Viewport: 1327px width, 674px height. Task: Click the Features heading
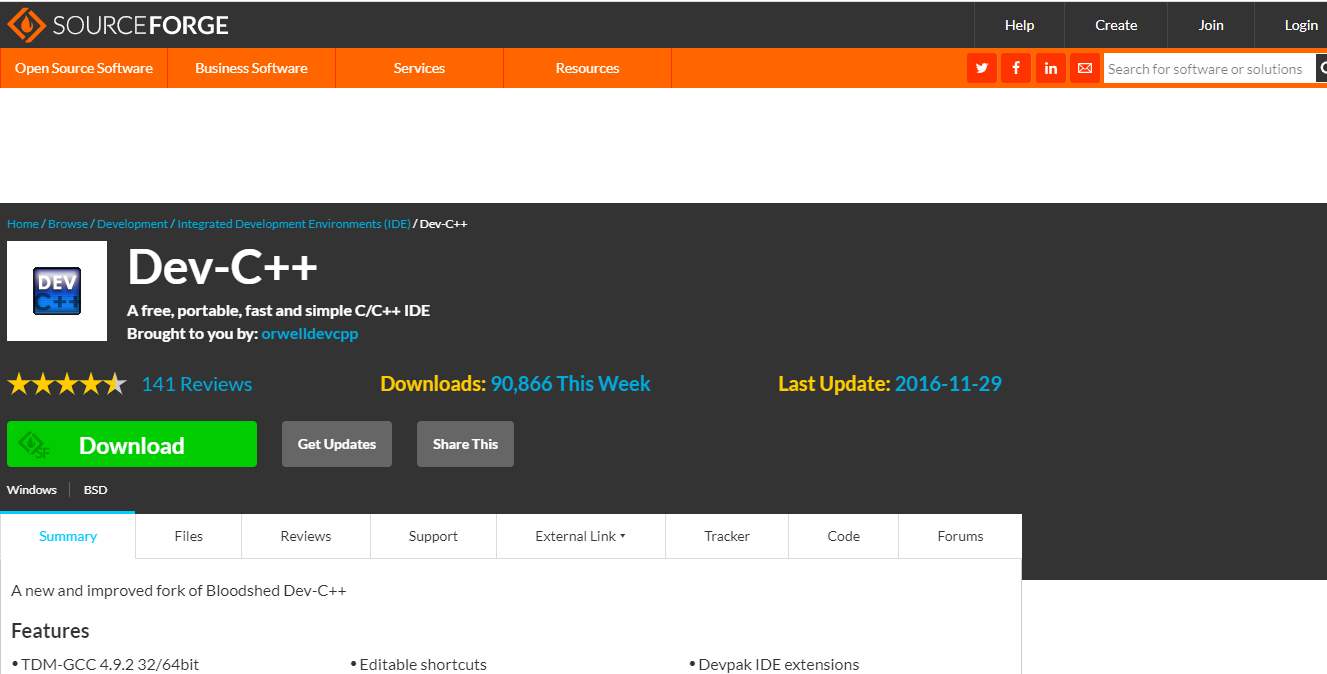click(x=50, y=631)
